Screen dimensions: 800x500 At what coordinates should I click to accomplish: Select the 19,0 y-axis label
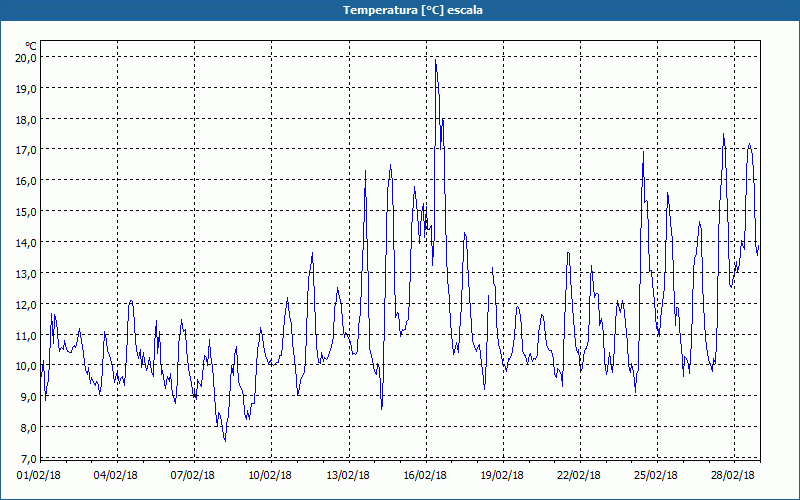[x=26, y=89]
